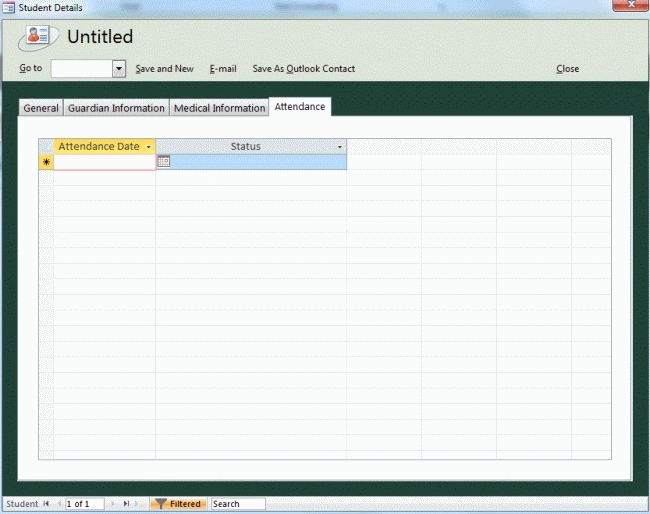
Task: Switch to the General tab
Action: (x=41, y=108)
